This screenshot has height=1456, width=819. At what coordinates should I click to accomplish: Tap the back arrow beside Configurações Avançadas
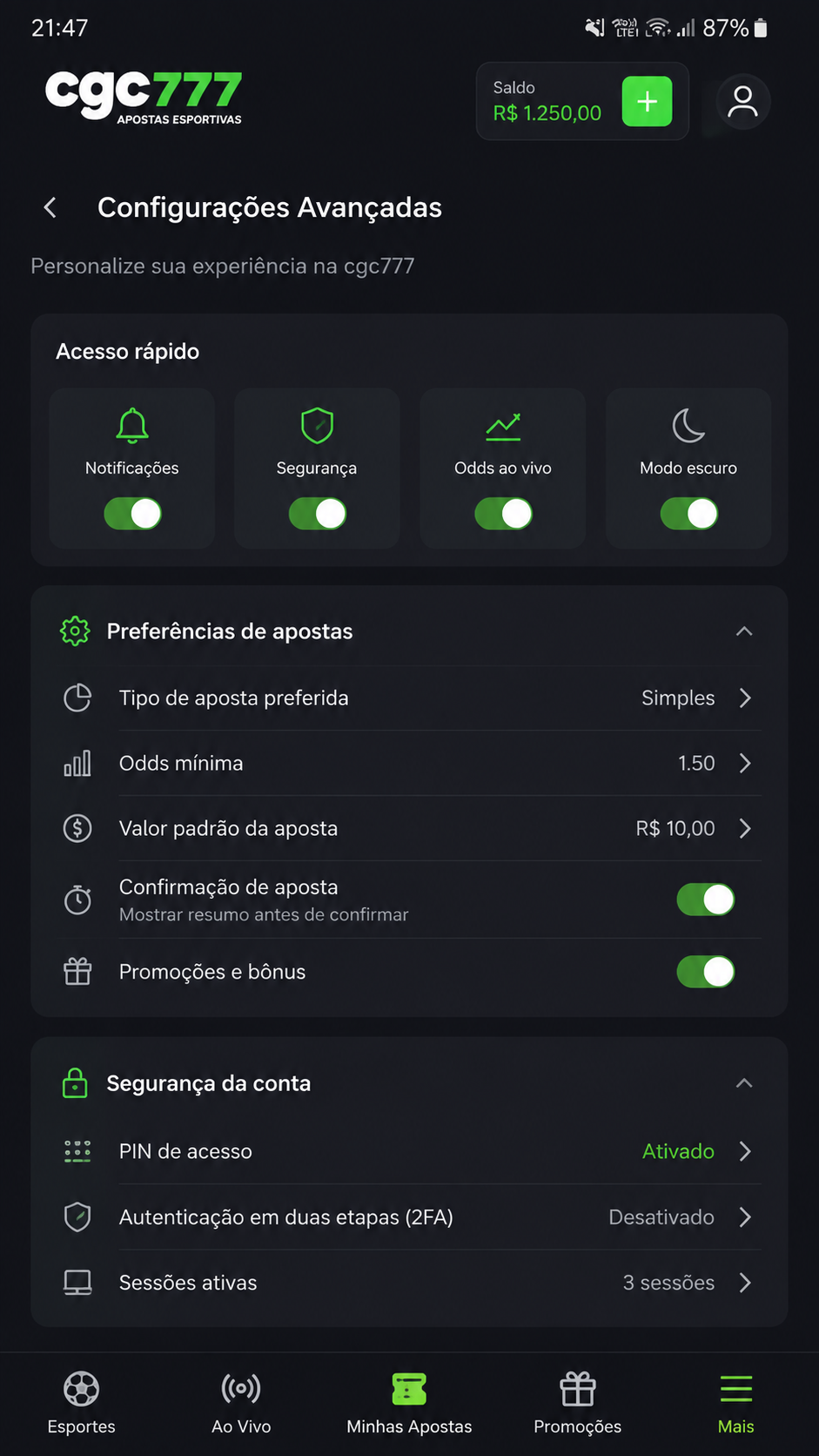[x=50, y=207]
